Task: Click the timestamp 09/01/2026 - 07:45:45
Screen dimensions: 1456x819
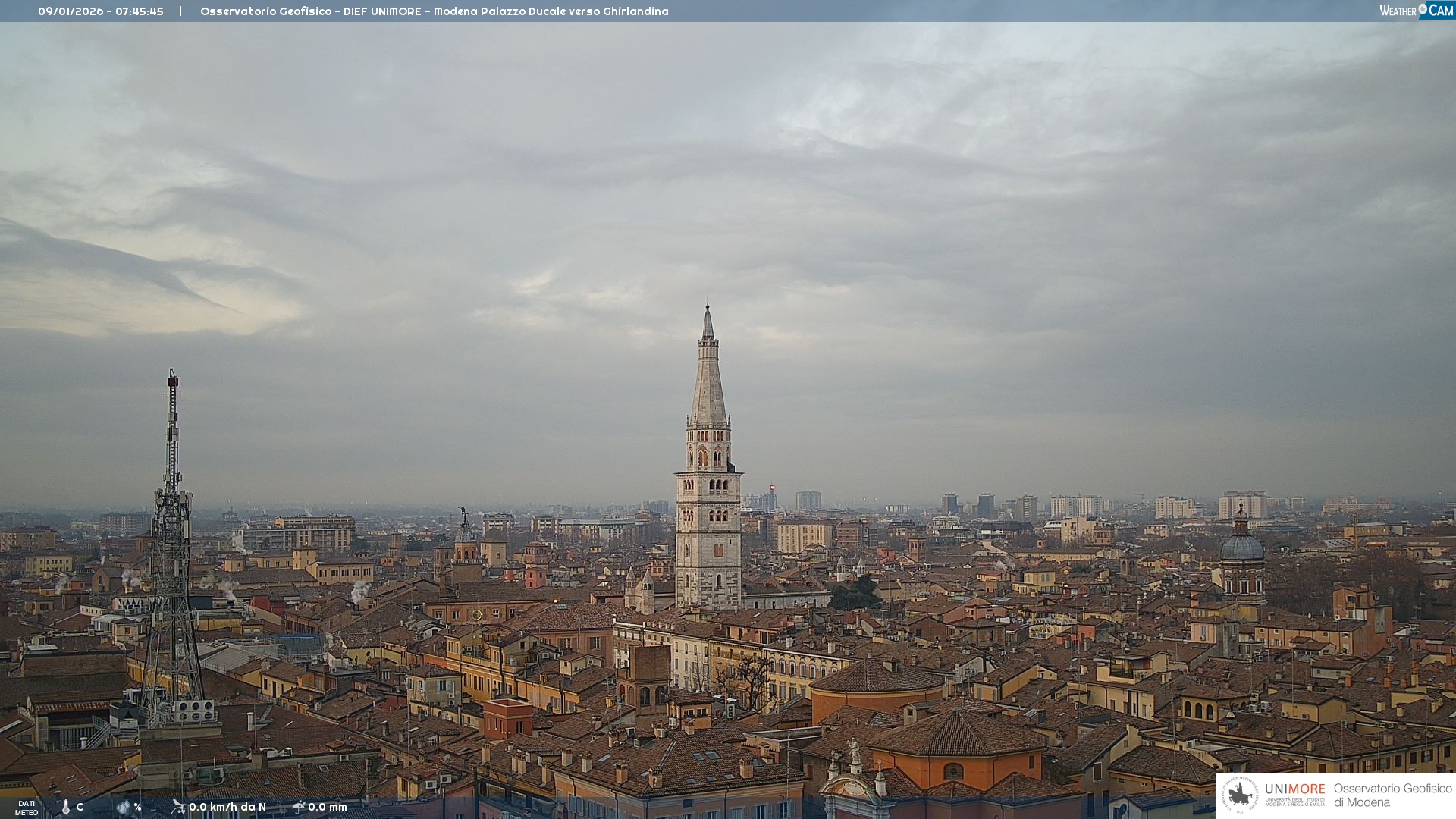Action: (x=101, y=11)
